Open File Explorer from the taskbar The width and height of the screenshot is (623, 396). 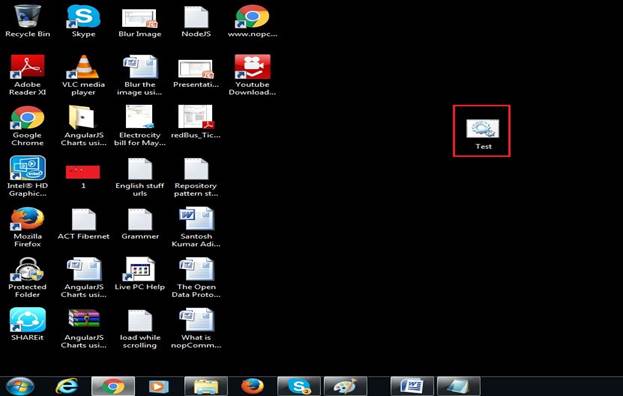click(206, 386)
